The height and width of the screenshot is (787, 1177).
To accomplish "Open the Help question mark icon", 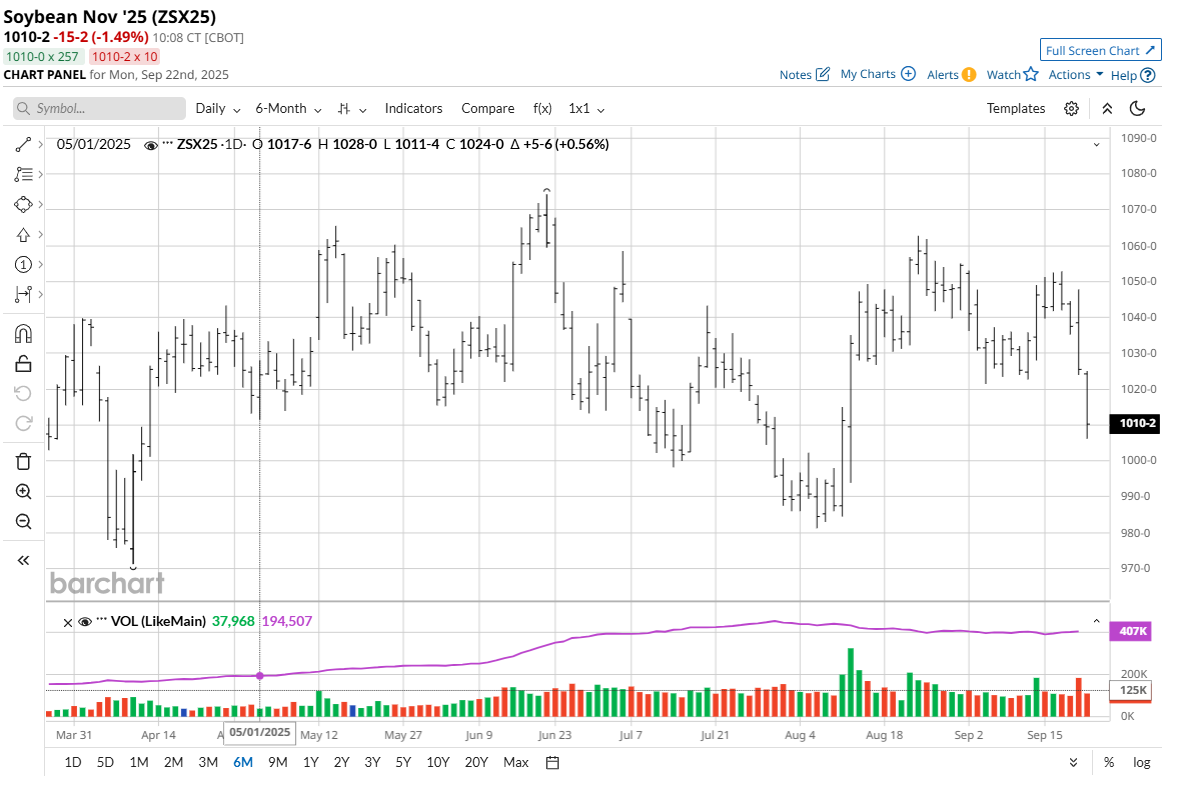I will tap(1148, 75).
